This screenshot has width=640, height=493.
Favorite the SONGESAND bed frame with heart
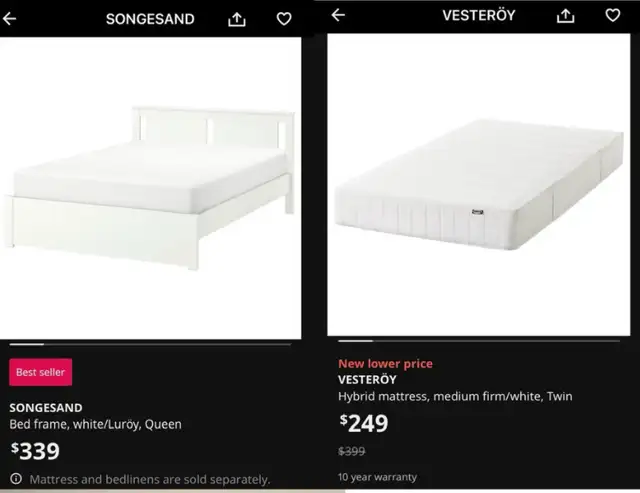click(284, 19)
